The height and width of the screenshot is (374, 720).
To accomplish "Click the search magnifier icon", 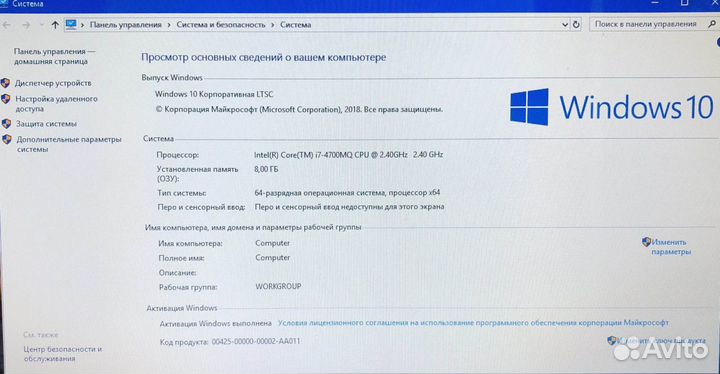I will coord(712,24).
